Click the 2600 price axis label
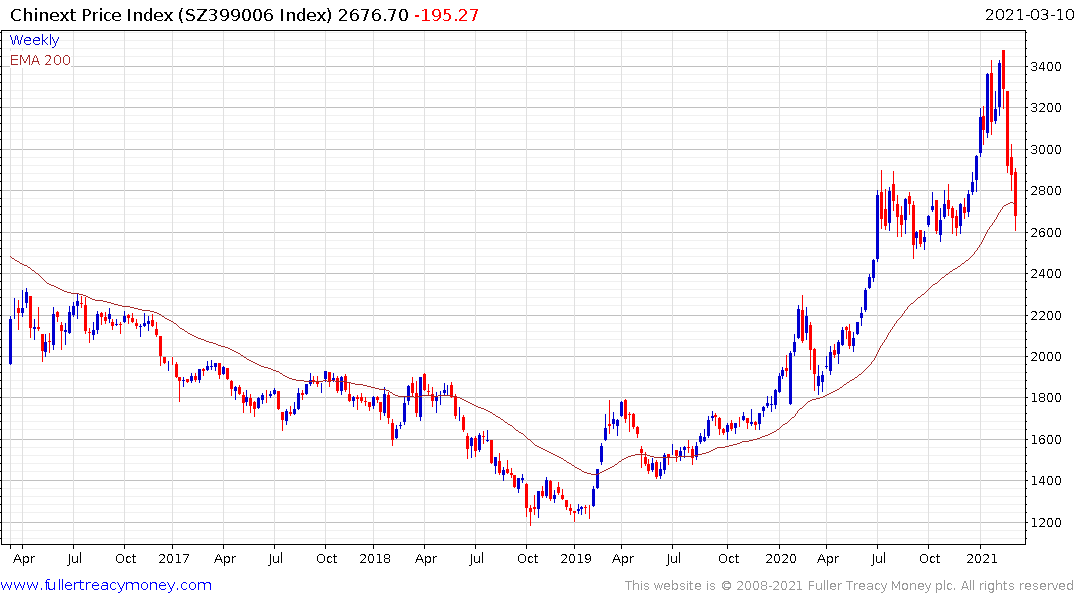The height and width of the screenshot is (600, 1075). point(1046,232)
